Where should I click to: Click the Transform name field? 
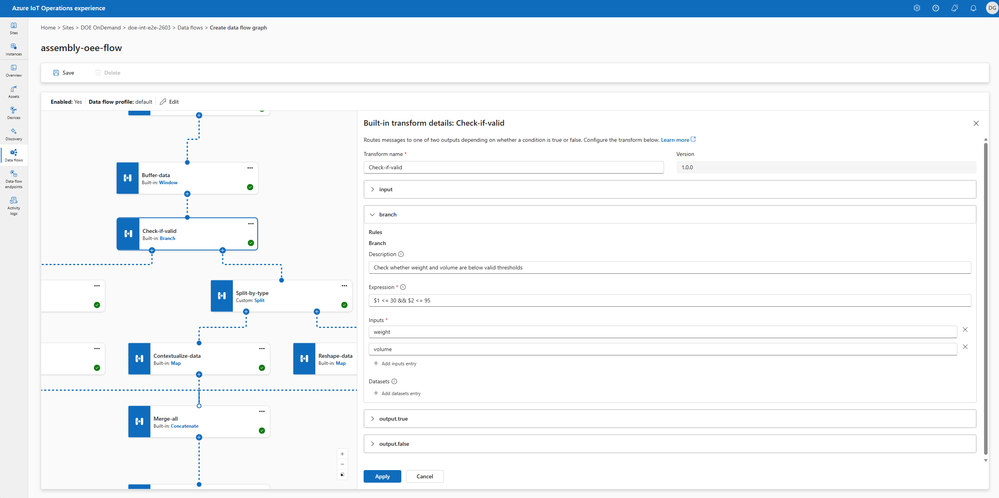pyautogui.click(x=514, y=167)
